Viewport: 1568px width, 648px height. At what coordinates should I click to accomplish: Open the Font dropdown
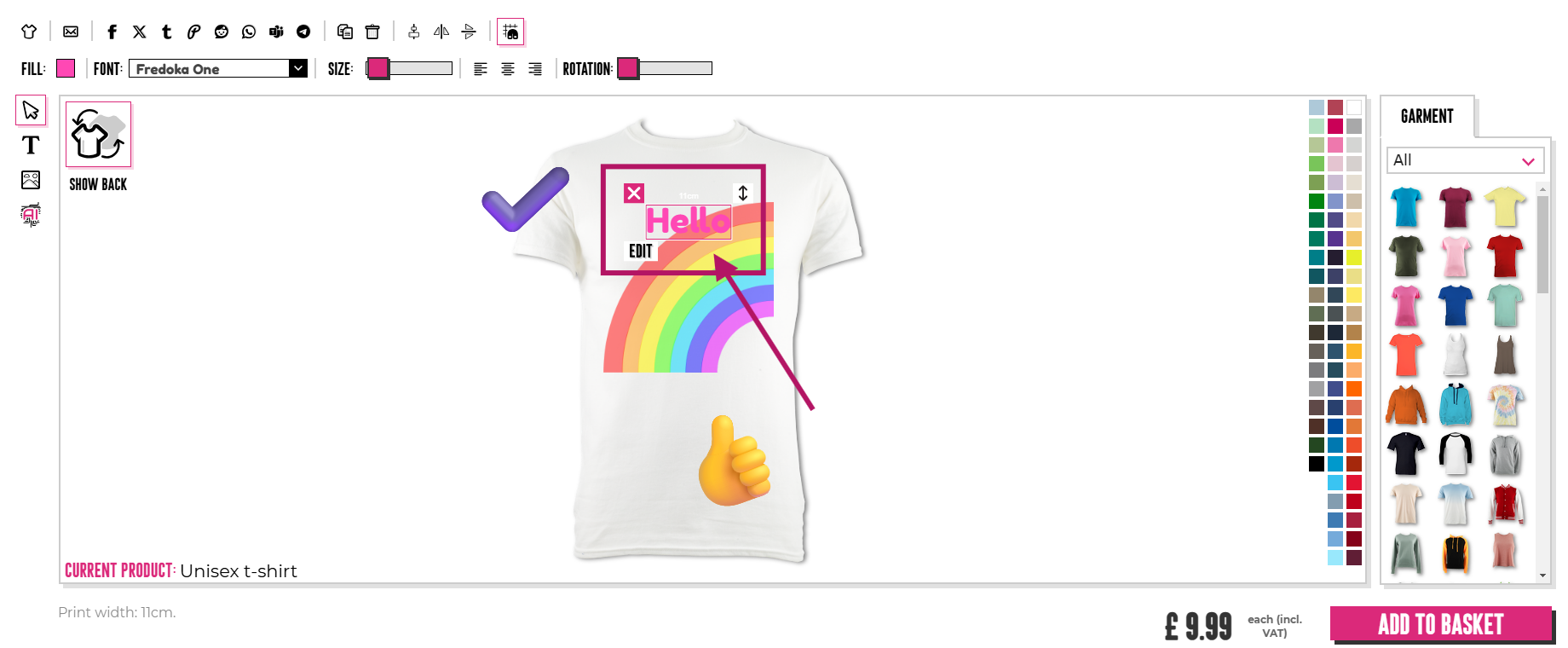218,69
